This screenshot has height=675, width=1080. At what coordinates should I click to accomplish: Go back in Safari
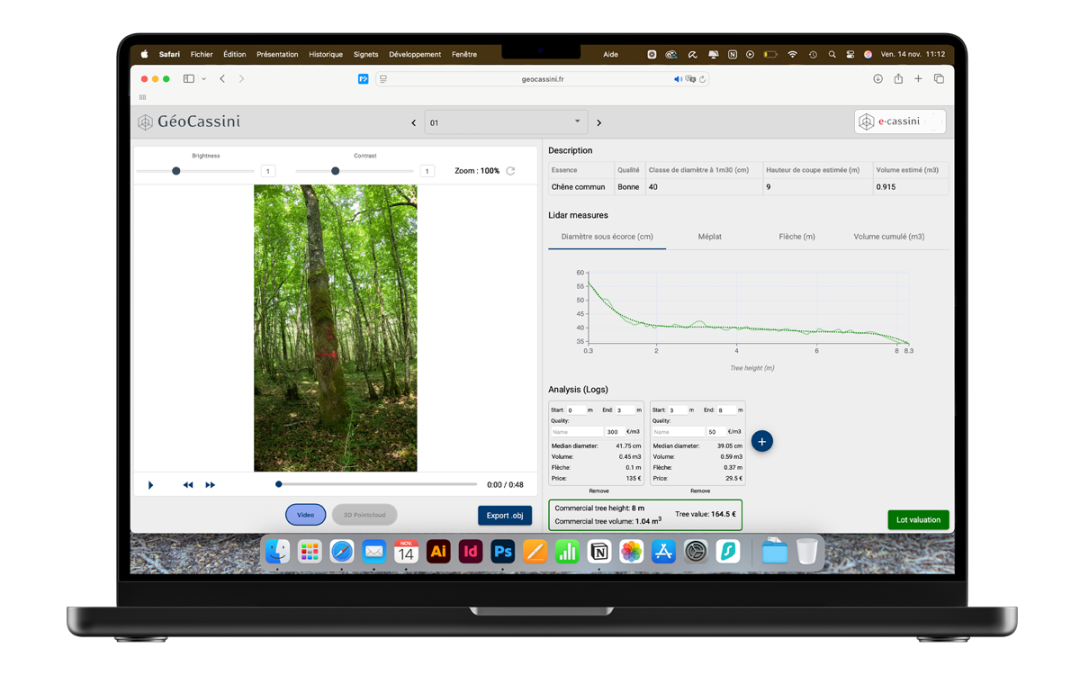(x=222, y=79)
